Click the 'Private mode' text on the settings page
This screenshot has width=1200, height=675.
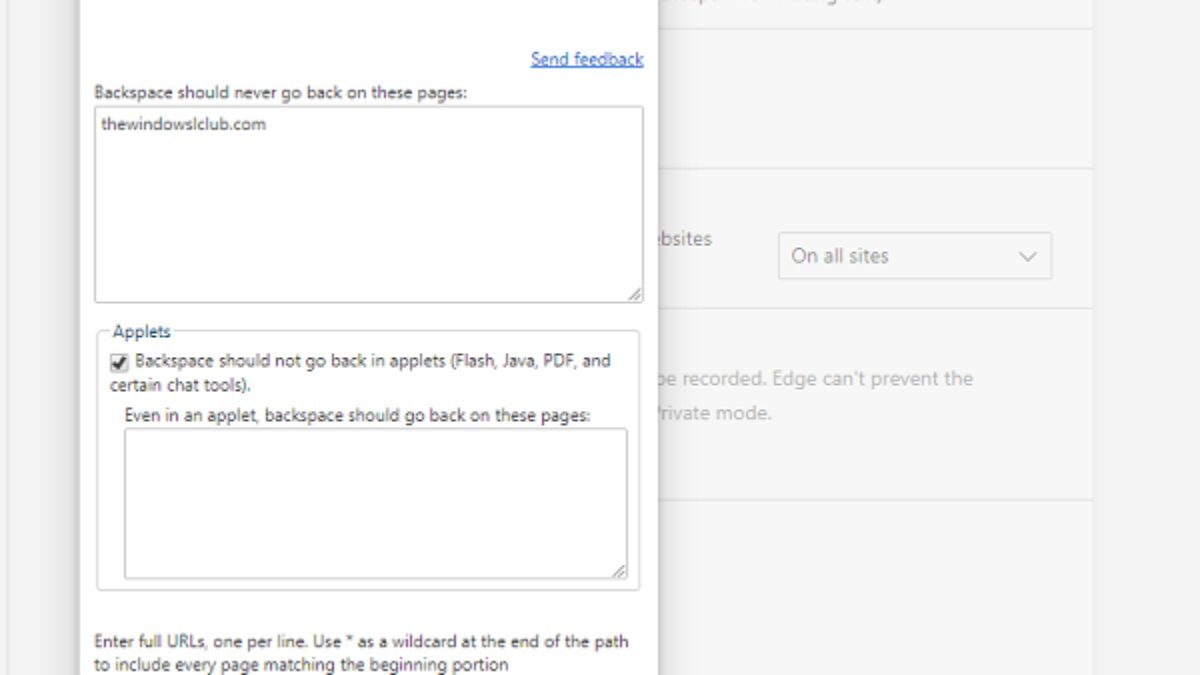coord(713,412)
